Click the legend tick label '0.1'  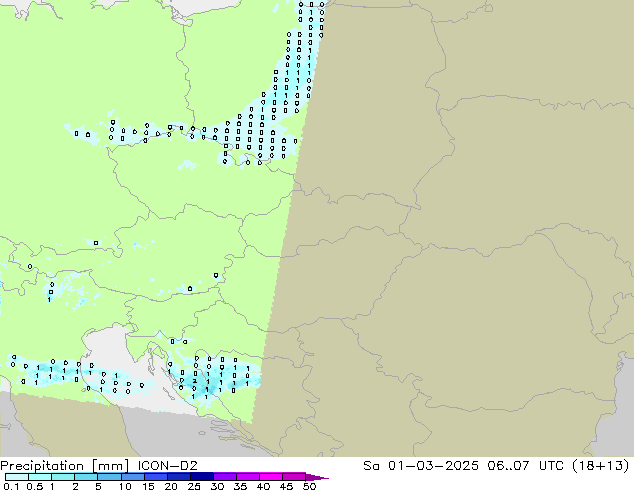[11, 486]
